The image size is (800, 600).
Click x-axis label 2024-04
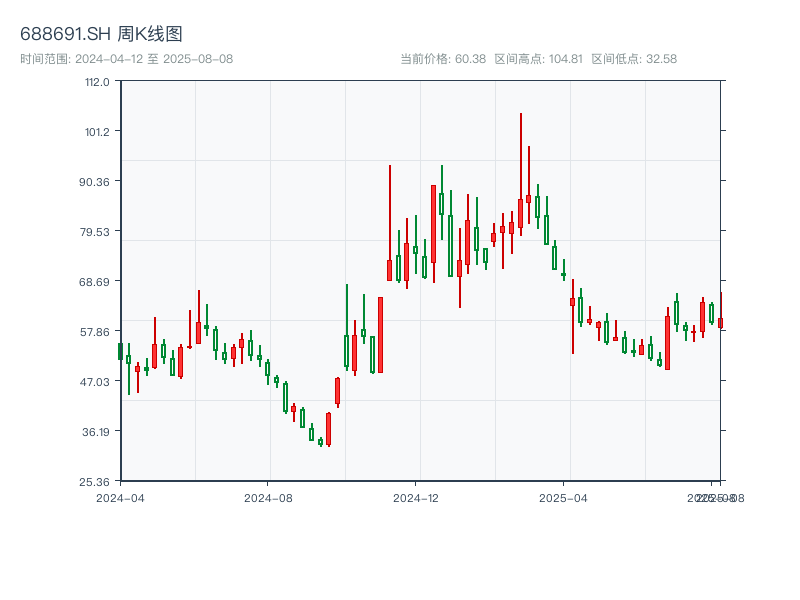click(120, 498)
